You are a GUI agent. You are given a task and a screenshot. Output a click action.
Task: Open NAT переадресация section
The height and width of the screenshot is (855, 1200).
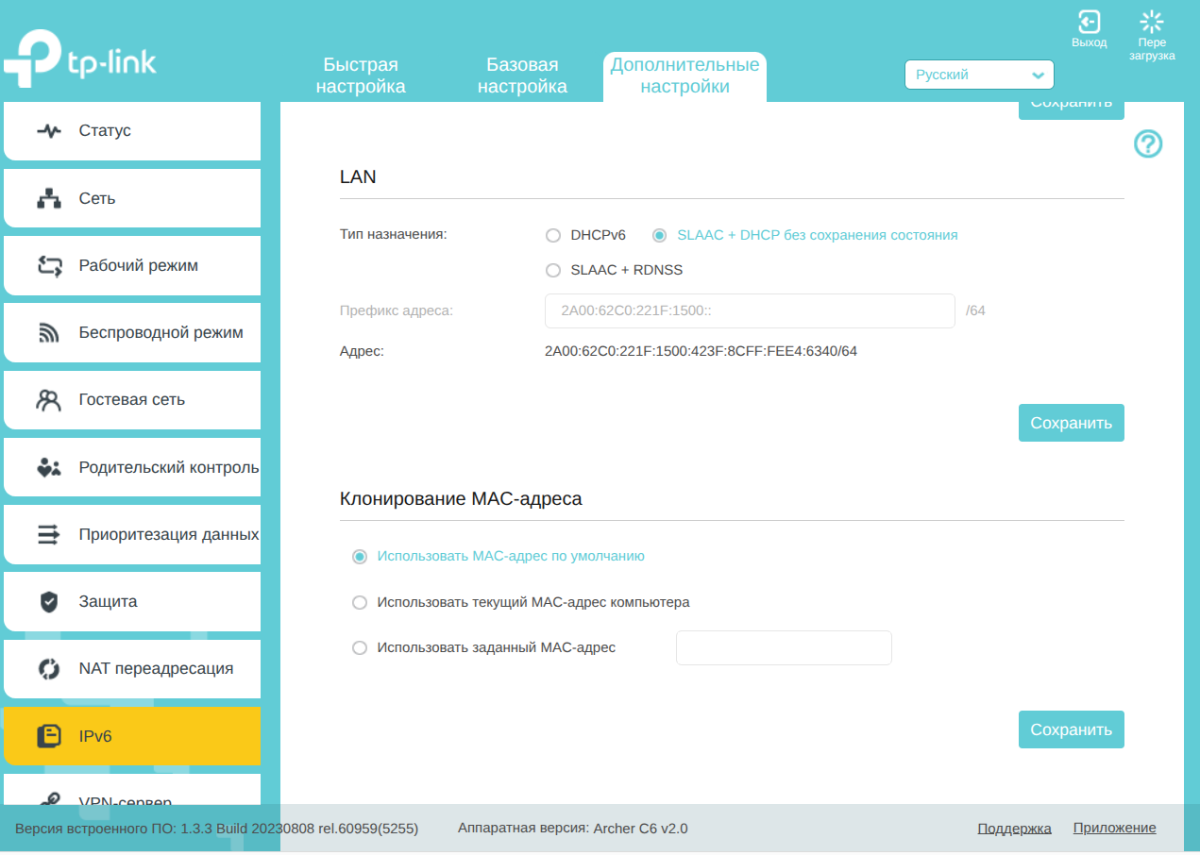pos(132,669)
